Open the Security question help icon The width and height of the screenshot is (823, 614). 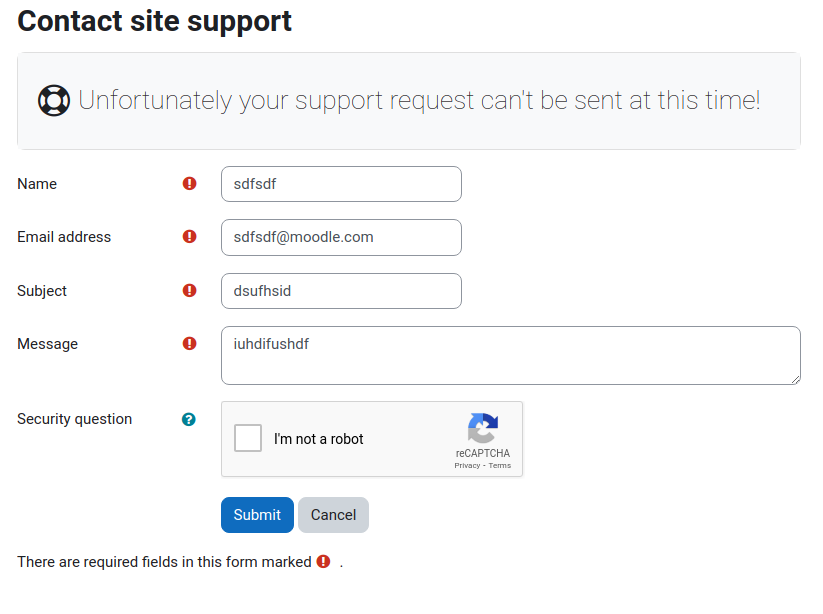(x=188, y=419)
